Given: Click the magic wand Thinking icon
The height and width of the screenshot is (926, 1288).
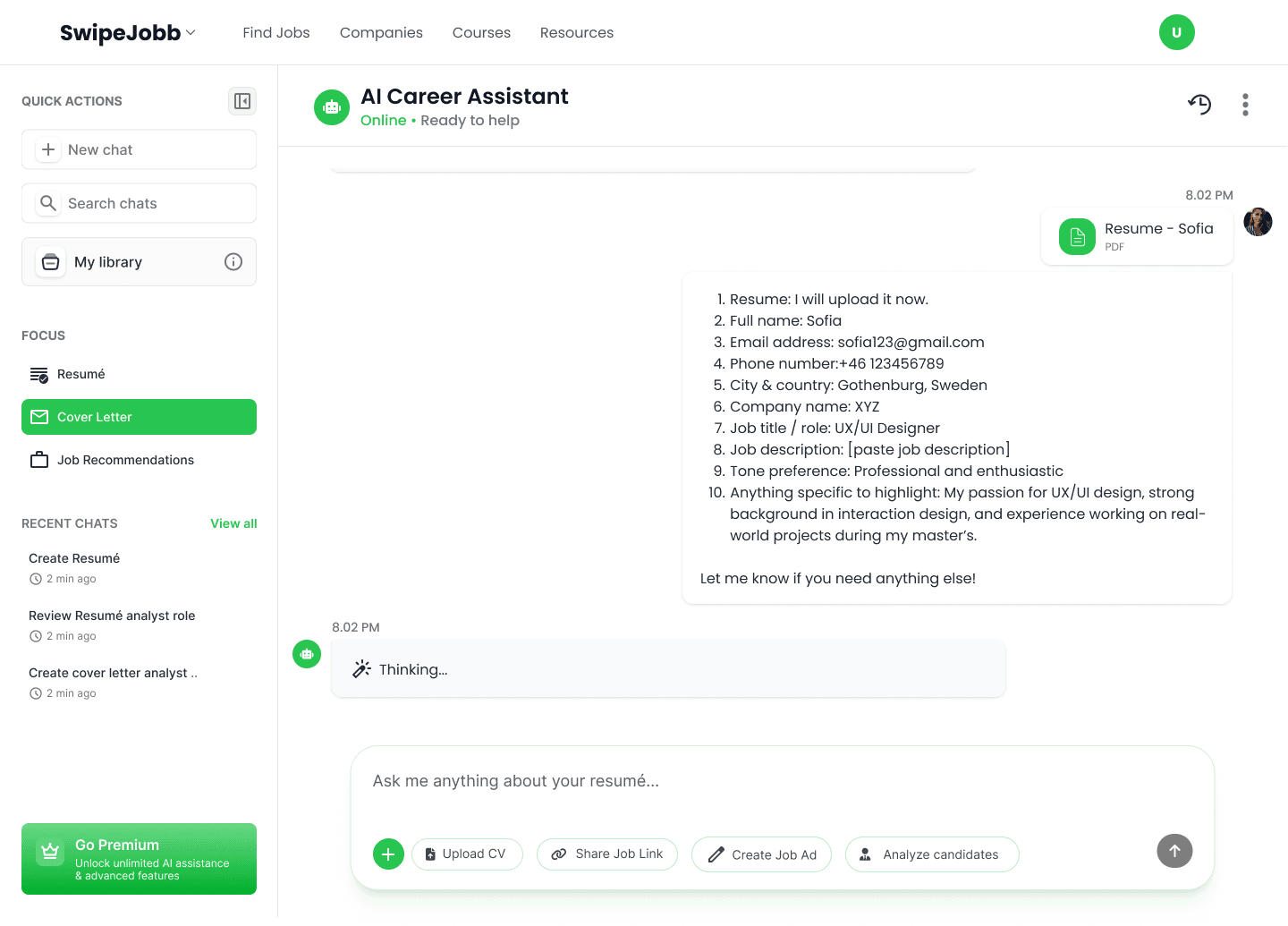Looking at the screenshot, I should tap(361, 669).
